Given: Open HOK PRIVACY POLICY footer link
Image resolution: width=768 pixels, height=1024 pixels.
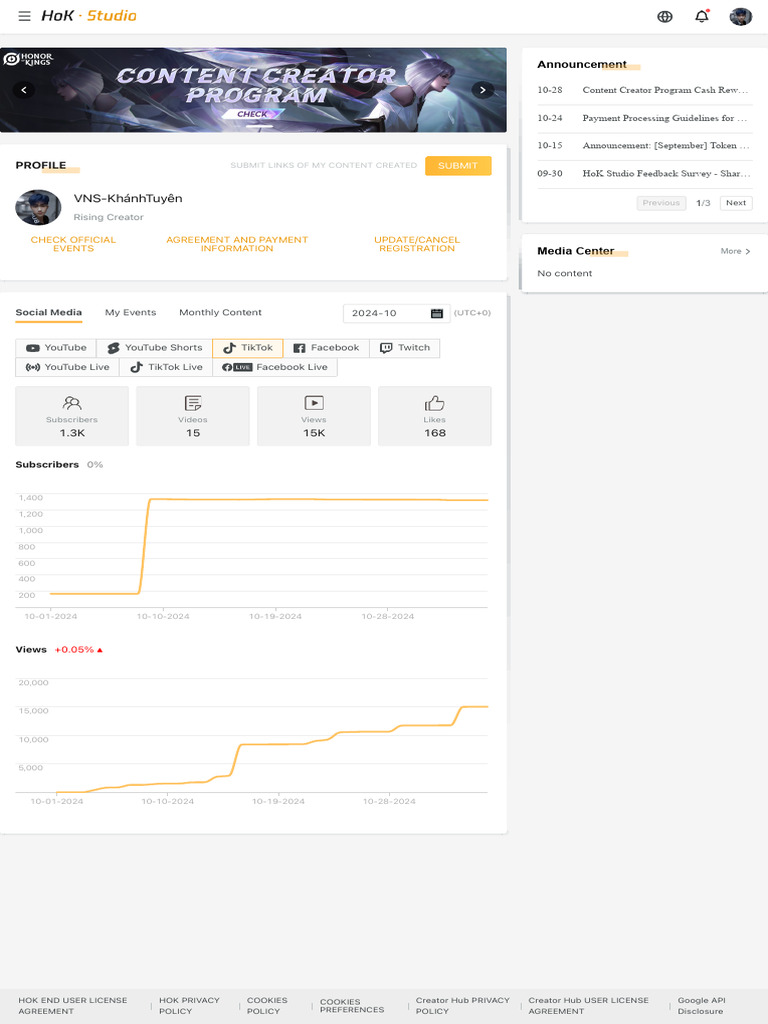Looking at the screenshot, I should [189, 1006].
